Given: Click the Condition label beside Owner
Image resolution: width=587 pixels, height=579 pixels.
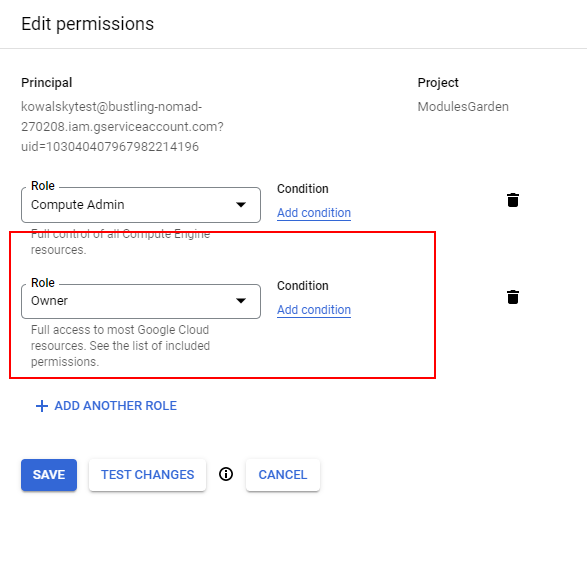Looking at the screenshot, I should (x=302, y=286).
